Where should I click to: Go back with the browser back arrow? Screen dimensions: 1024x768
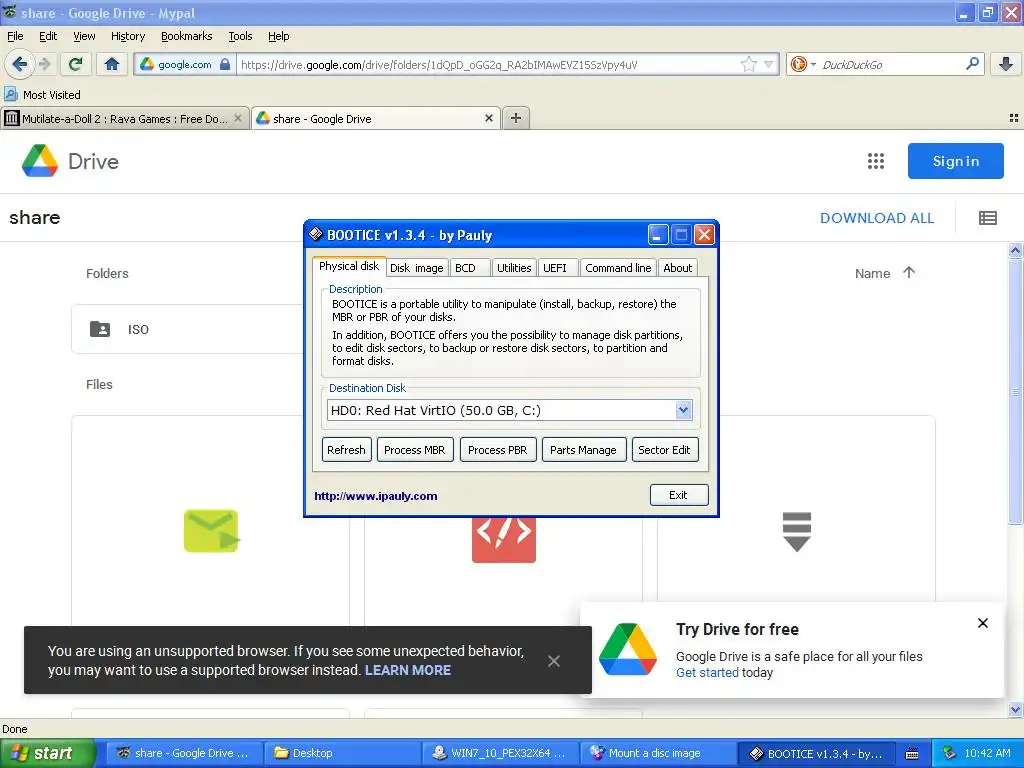19,64
